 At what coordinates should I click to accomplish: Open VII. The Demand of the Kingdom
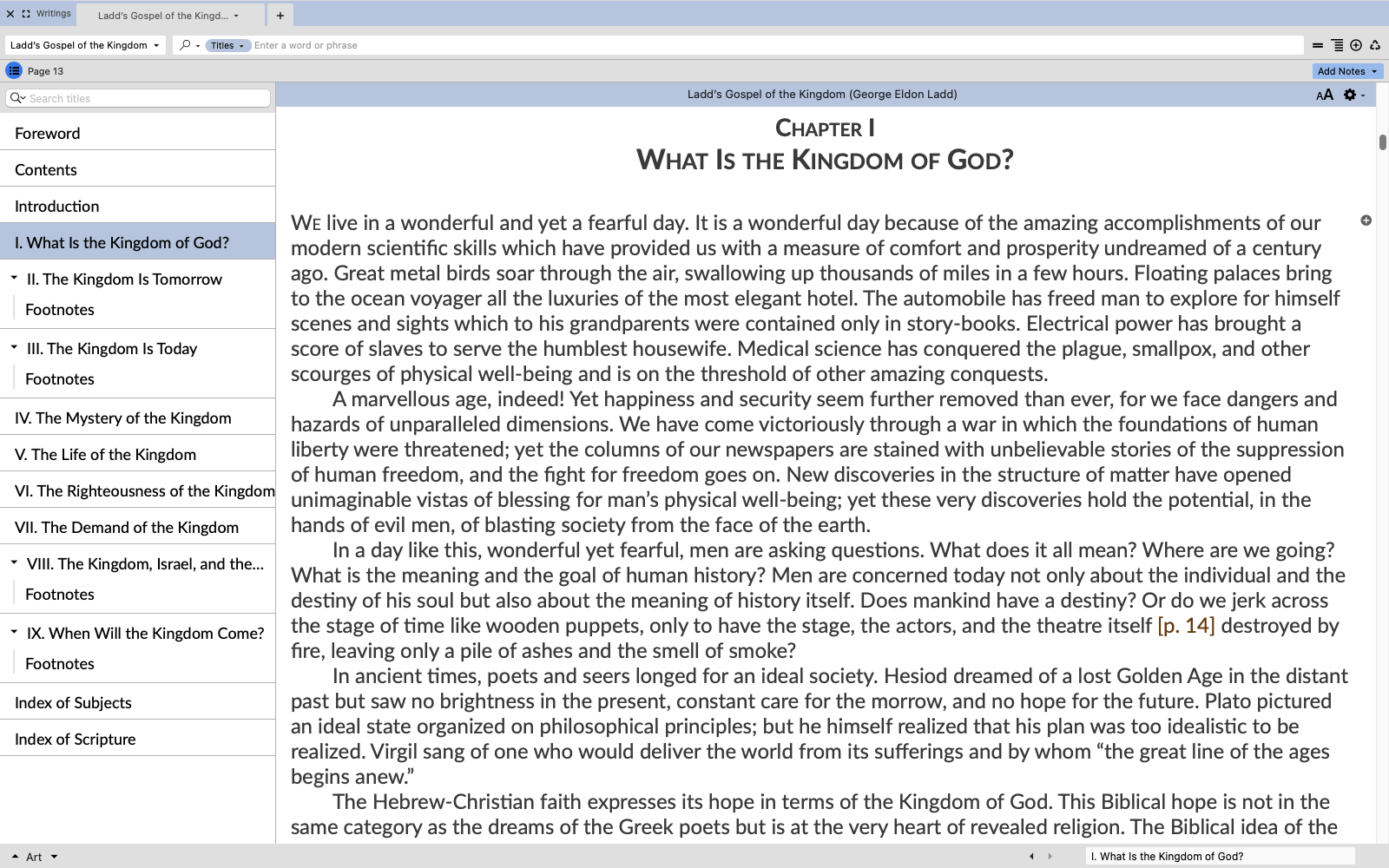(138, 528)
